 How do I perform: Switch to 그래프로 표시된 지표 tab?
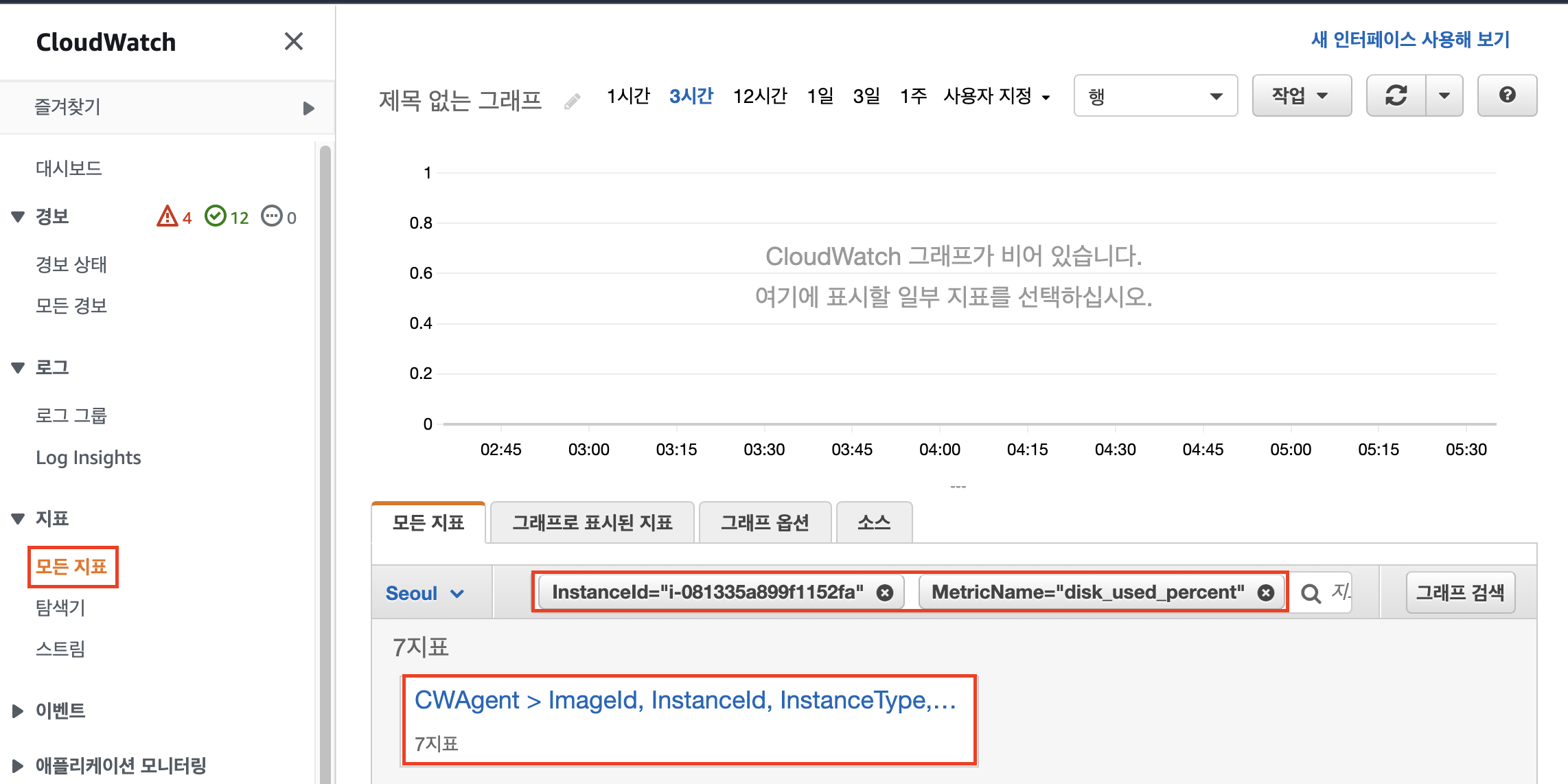coord(592,522)
